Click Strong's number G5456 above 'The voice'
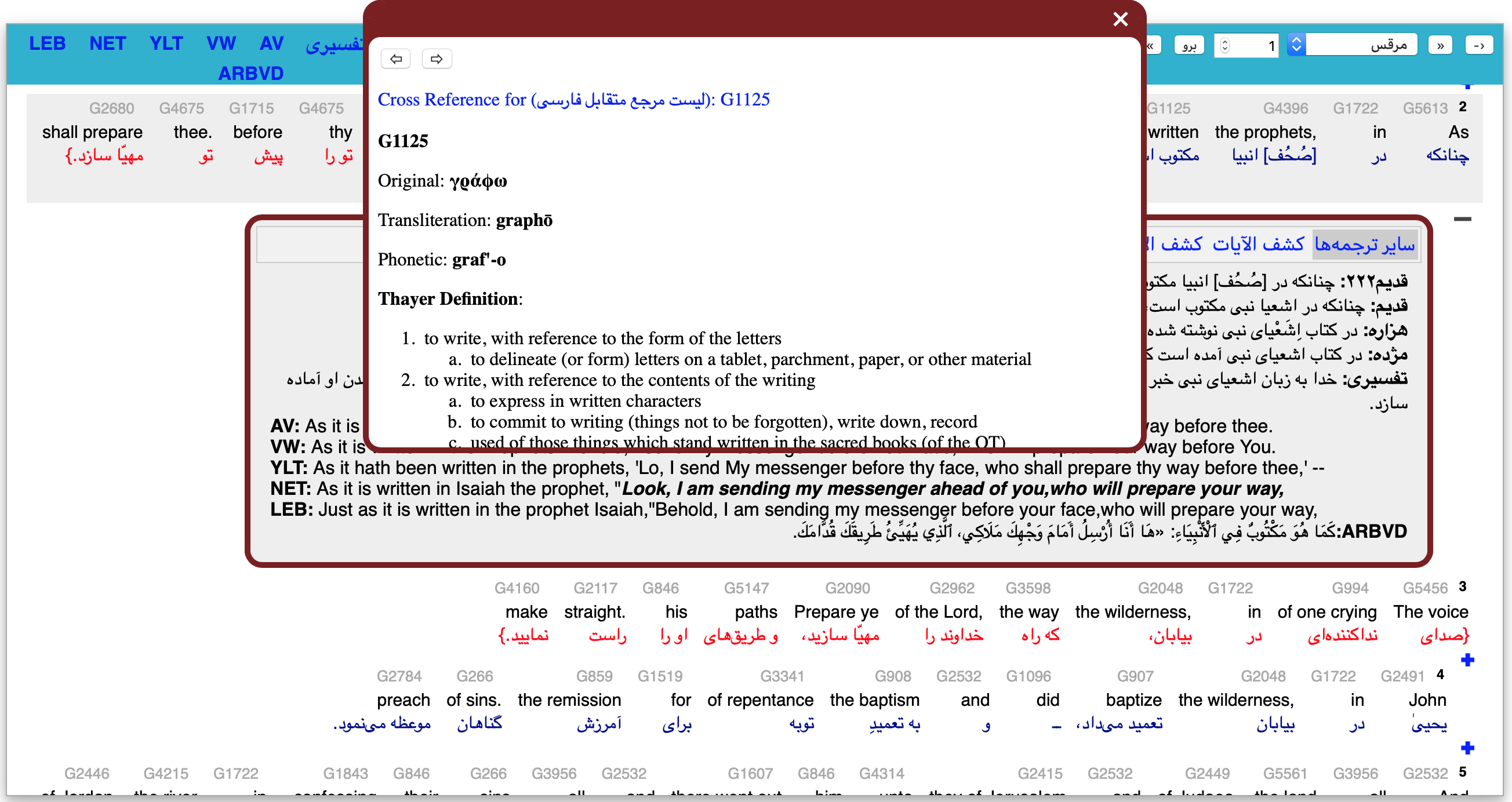 1424,588
